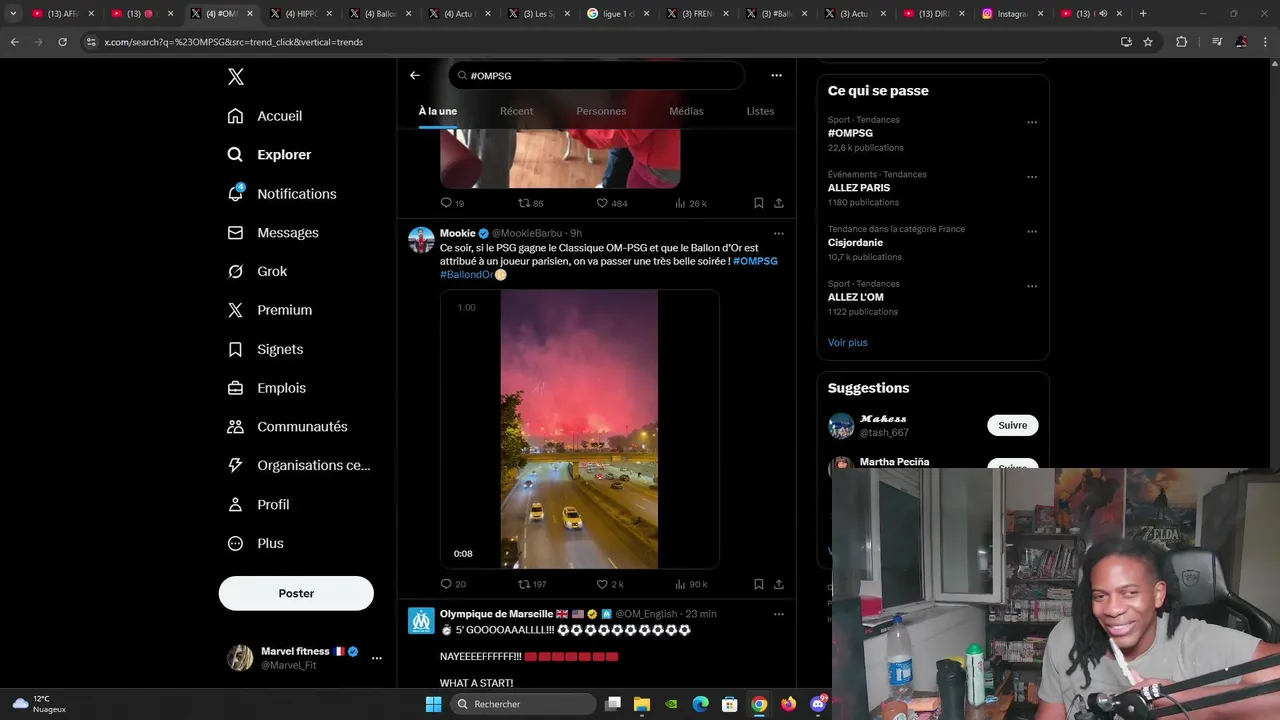The width and height of the screenshot is (1280, 720).
Task: Follow Mahess with the Suivre button
Action: pyautogui.click(x=1013, y=425)
